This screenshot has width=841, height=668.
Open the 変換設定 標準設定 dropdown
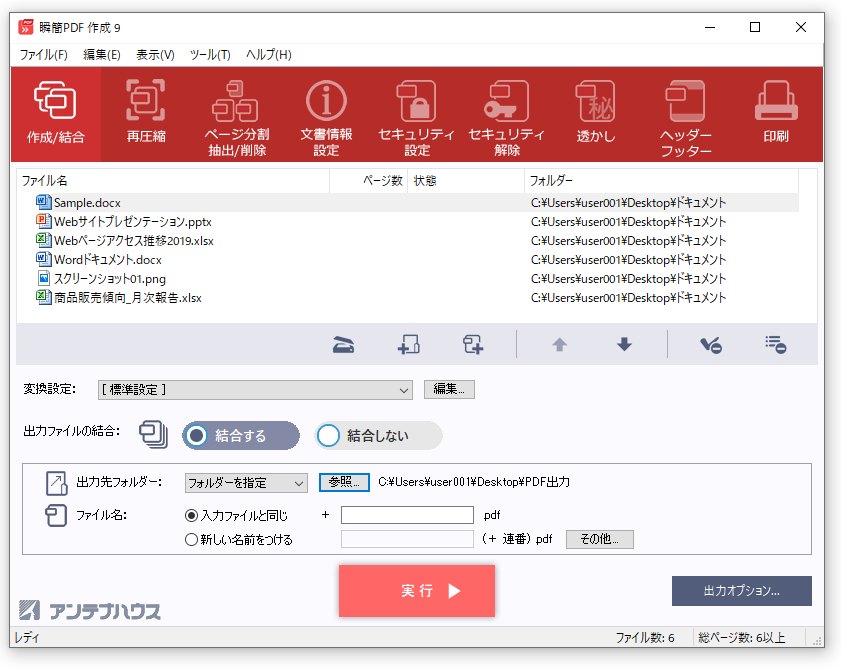(255, 390)
